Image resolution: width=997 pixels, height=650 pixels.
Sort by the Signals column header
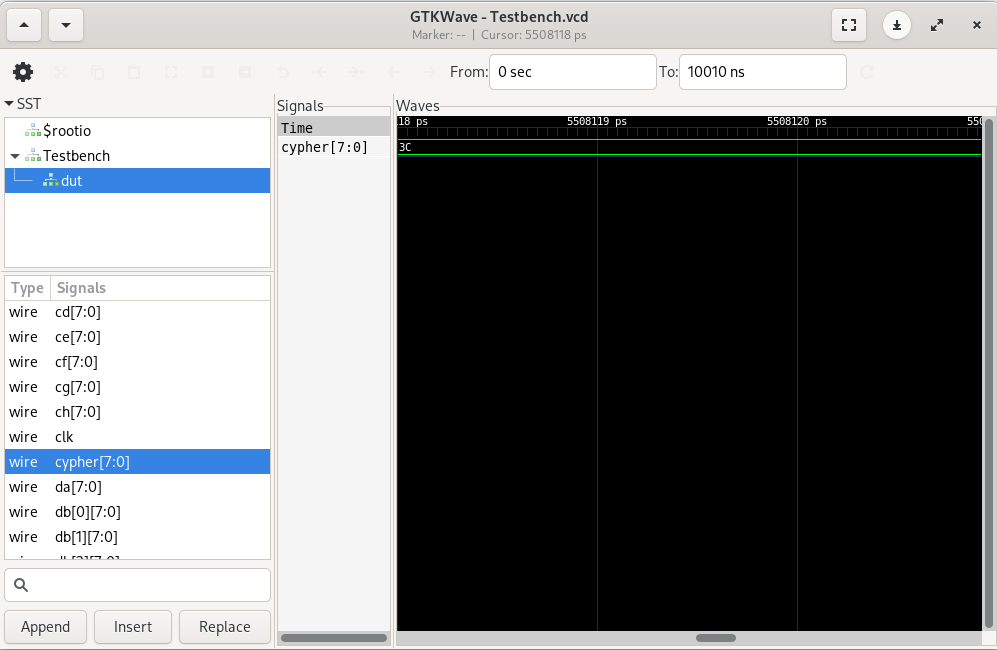click(x=81, y=288)
